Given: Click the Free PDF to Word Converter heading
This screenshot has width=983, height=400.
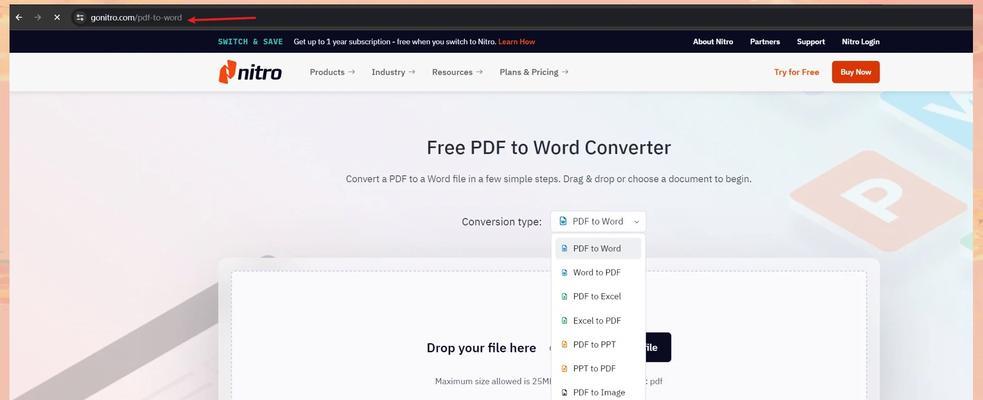Looking at the screenshot, I should click(x=549, y=147).
